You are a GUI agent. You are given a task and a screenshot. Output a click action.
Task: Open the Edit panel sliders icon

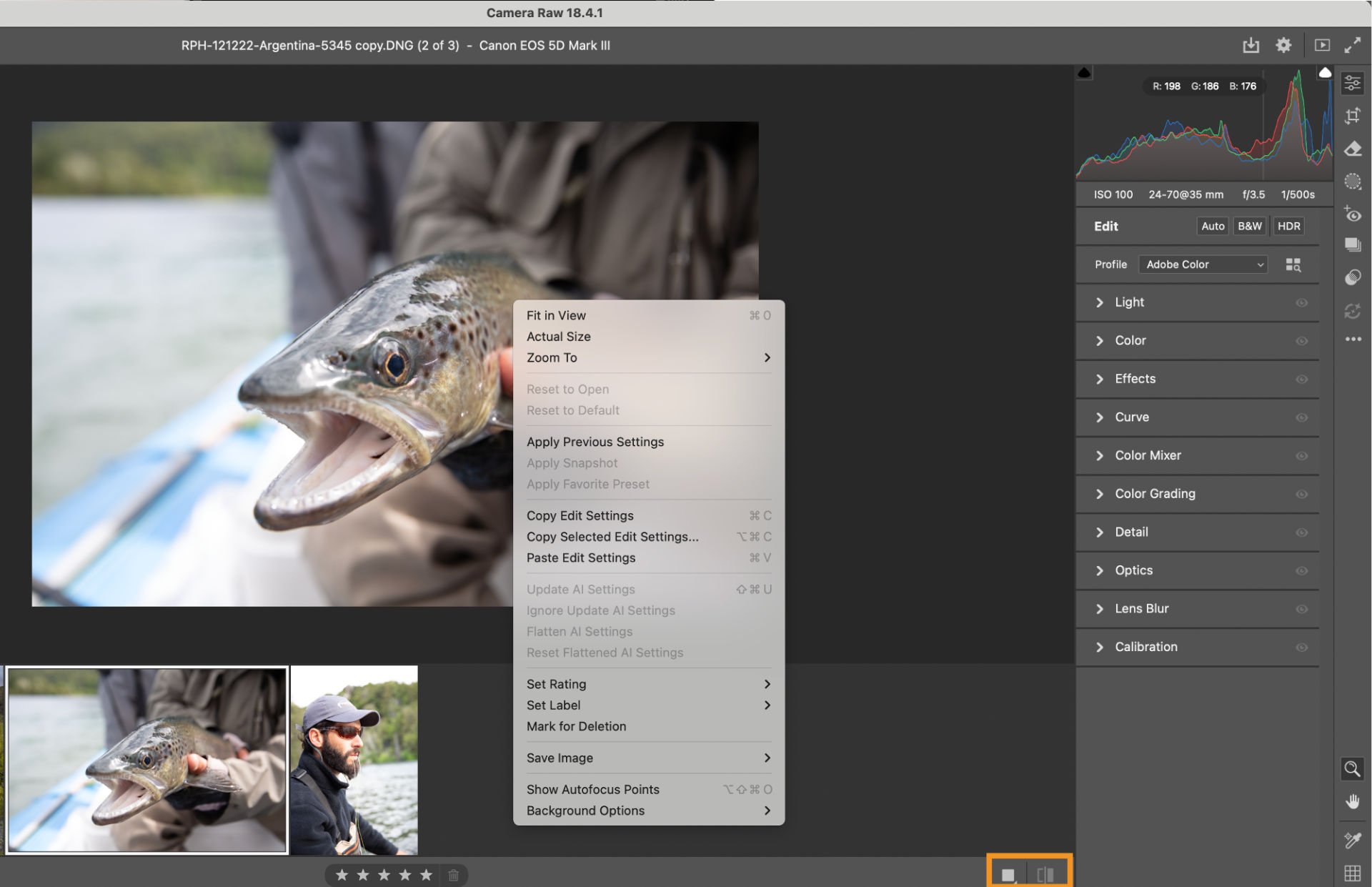coord(1352,84)
